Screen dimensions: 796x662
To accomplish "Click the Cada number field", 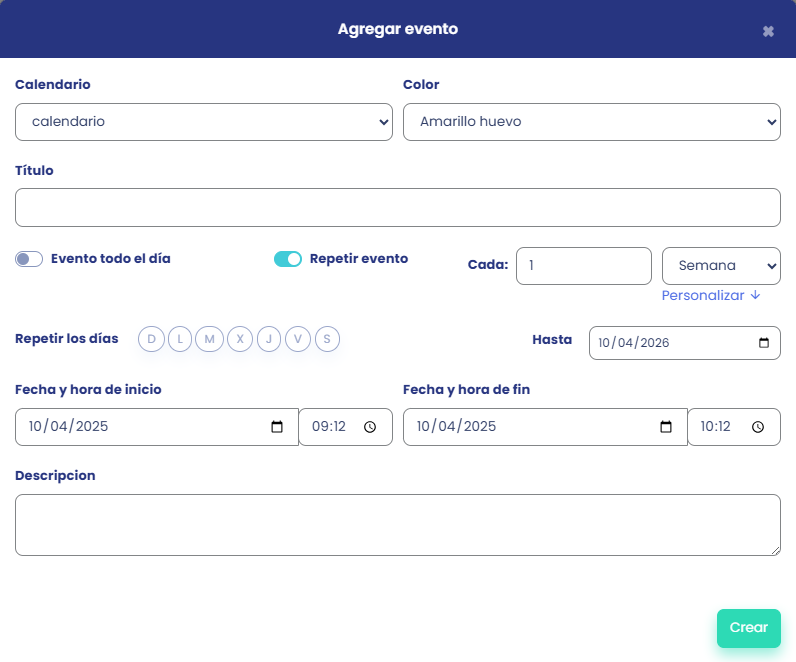I will click(x=584, y=266).
